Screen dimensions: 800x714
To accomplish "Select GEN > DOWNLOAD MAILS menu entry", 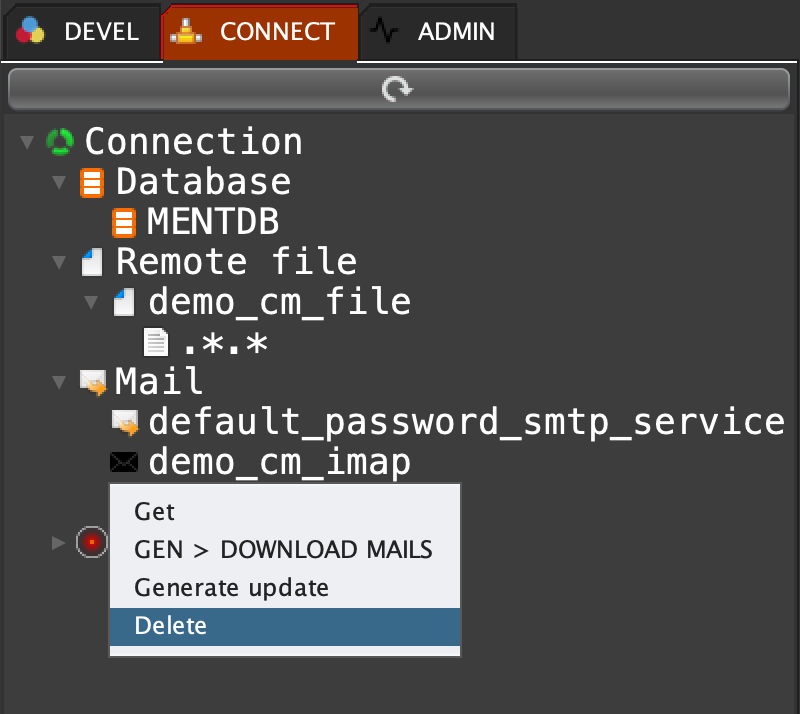I will click(x=283, y=549).
